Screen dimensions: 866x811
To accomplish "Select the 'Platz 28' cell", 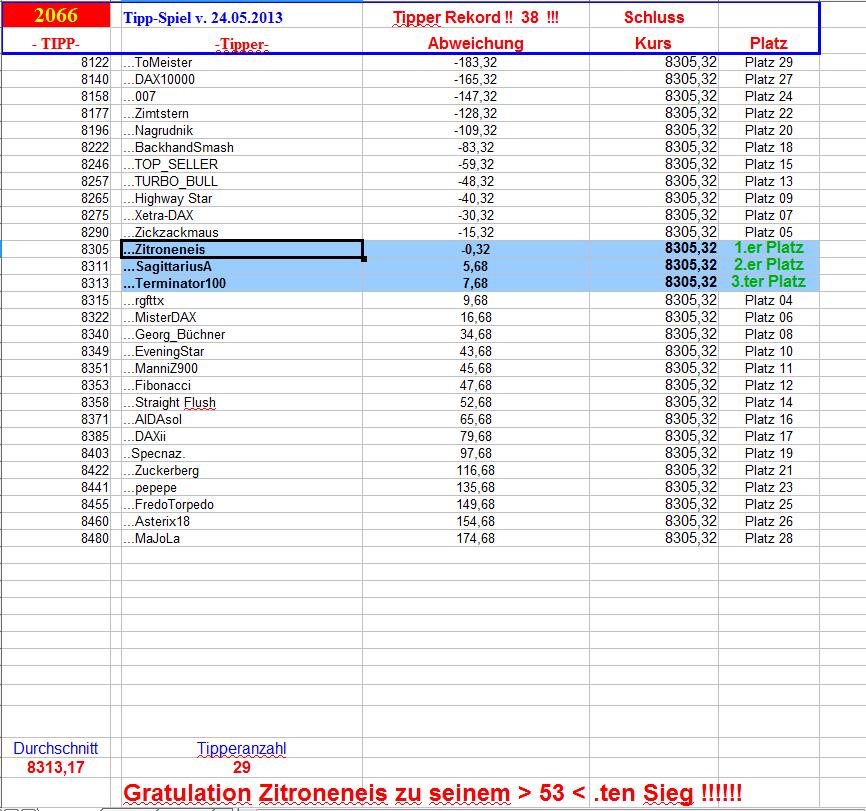I will 768,538.
